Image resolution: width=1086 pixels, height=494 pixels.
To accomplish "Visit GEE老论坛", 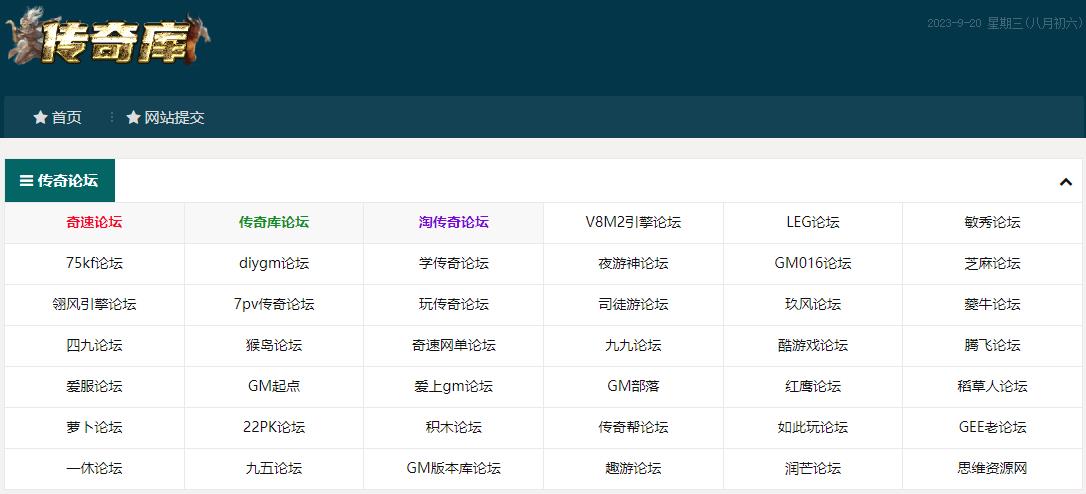I will tap(992, 427).
